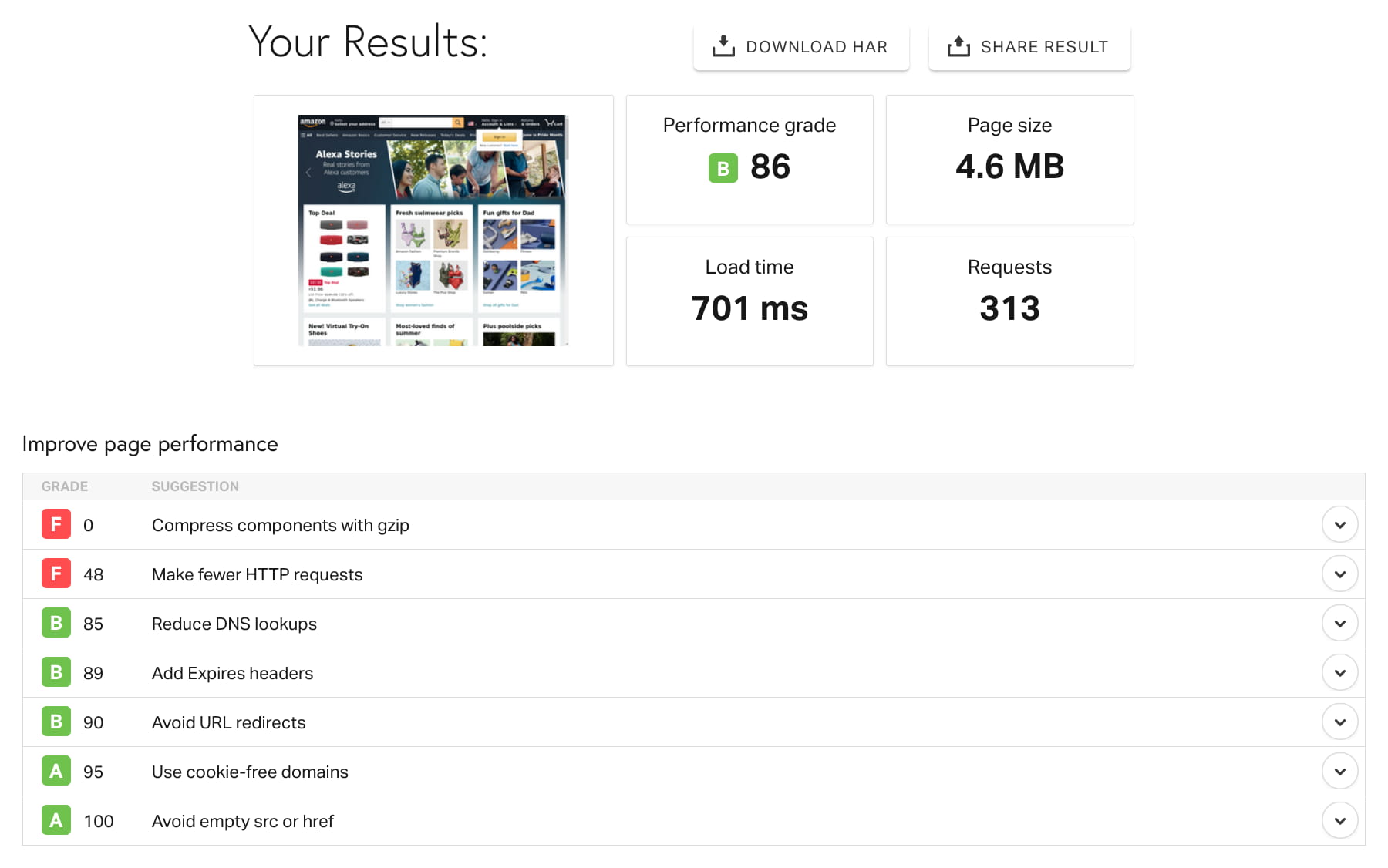Click the Share Result button
The width and height of the screenshot is (1388, 868).
click(1029, 46)
